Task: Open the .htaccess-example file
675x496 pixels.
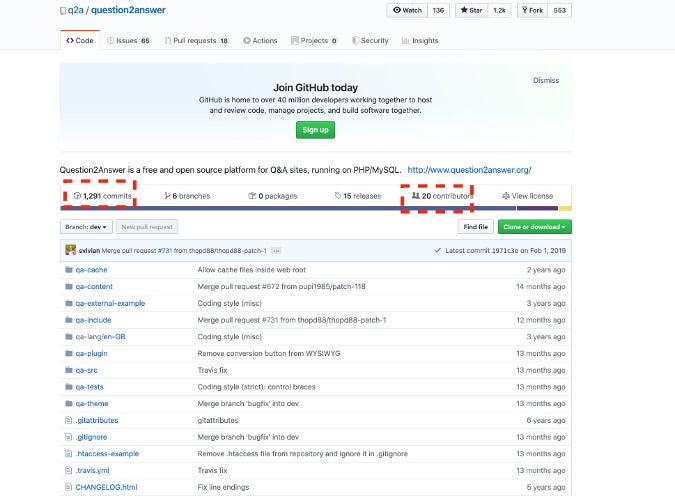Action: [x=107, y=454]
